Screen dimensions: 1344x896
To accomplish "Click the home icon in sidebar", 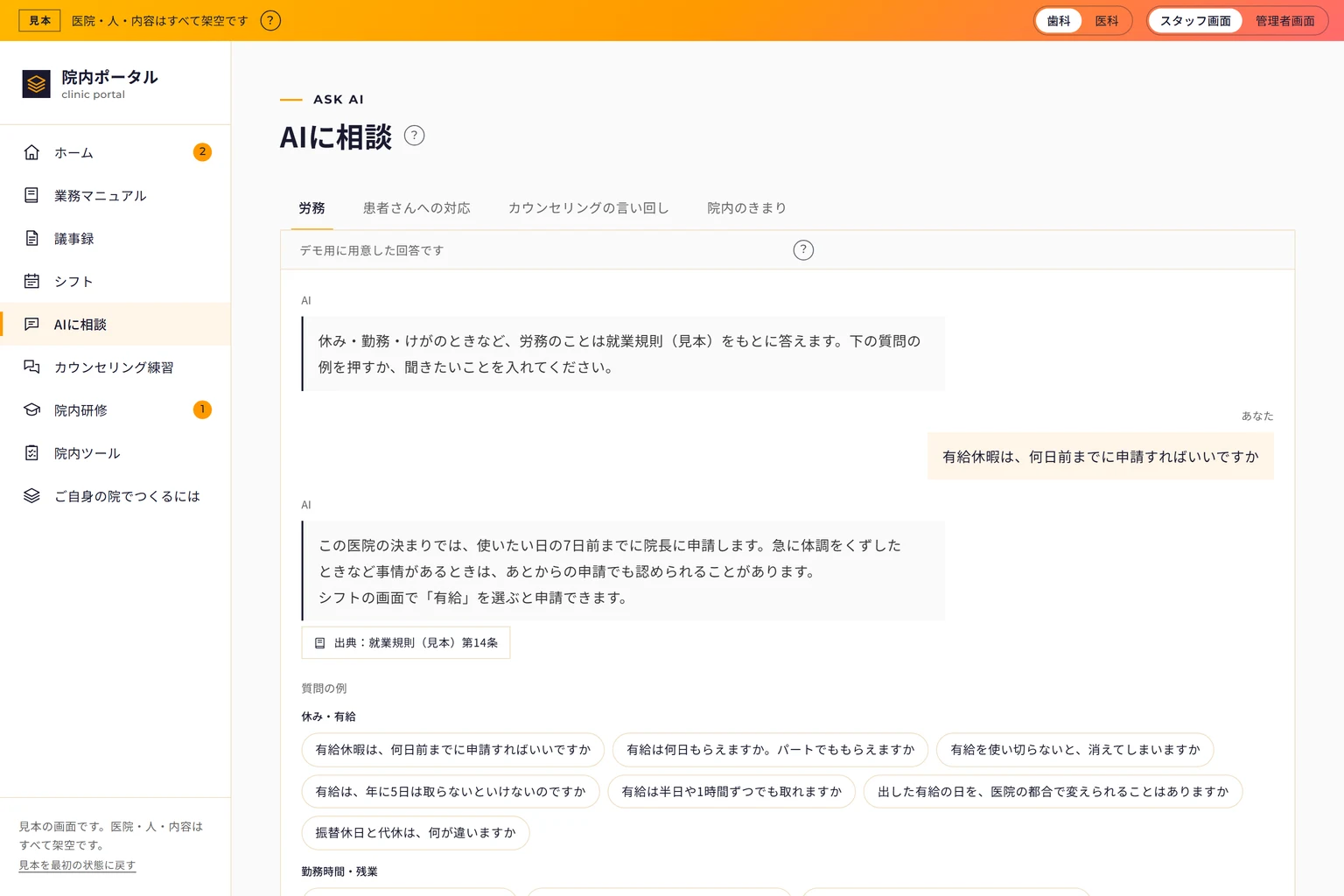I will pos(31,152).
